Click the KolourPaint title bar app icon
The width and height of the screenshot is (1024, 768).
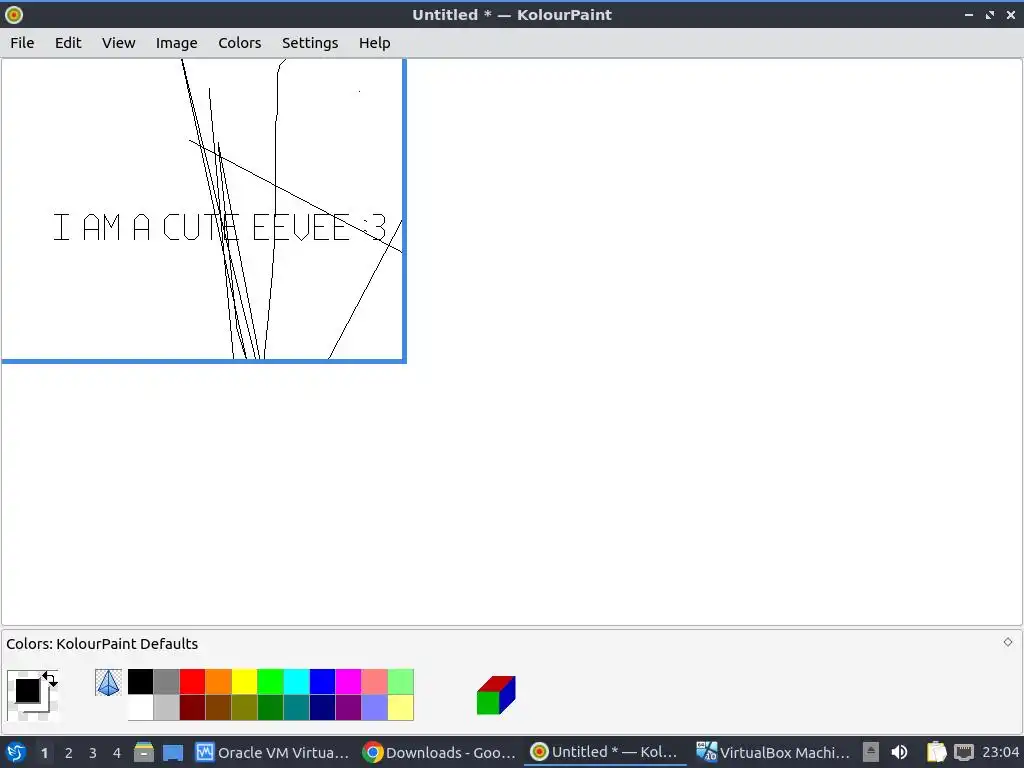tap(14, 14)
